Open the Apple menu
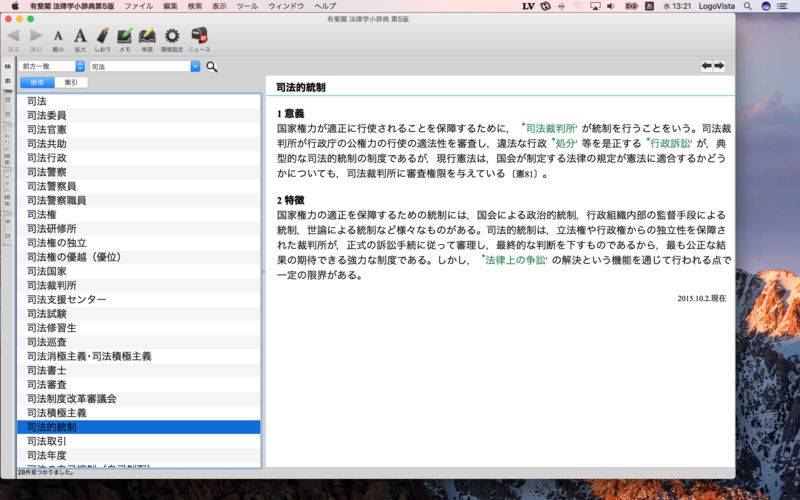This screenshot has width=800, height=500. (x=15, y=6)
